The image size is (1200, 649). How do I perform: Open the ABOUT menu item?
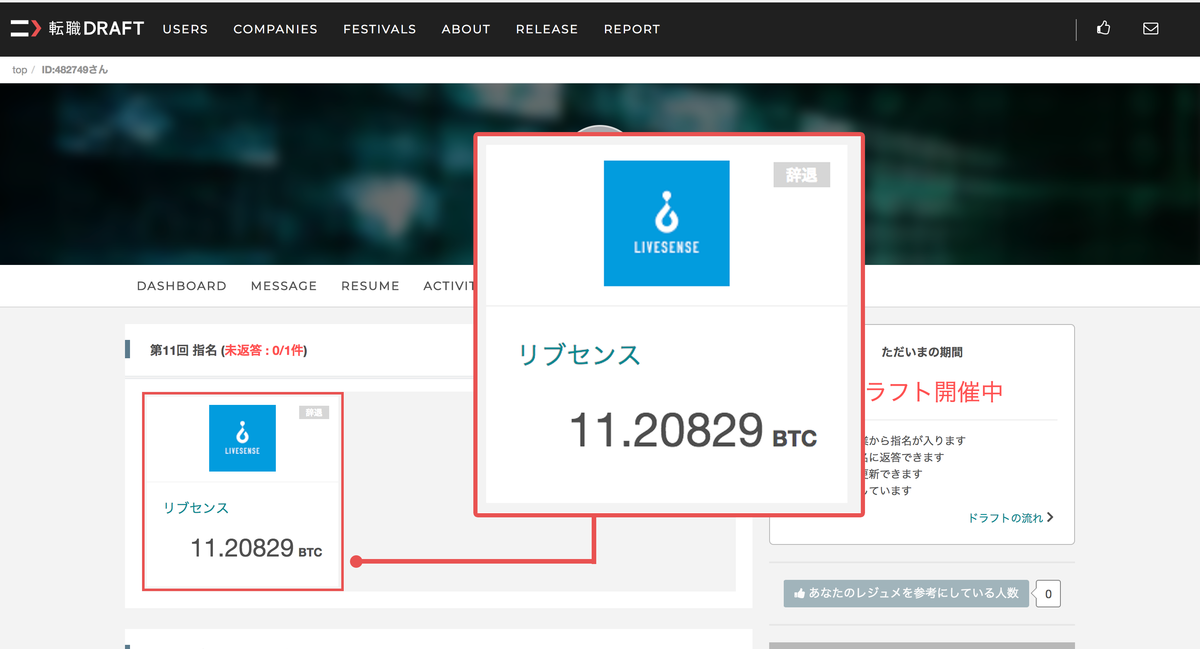[466, 29]
